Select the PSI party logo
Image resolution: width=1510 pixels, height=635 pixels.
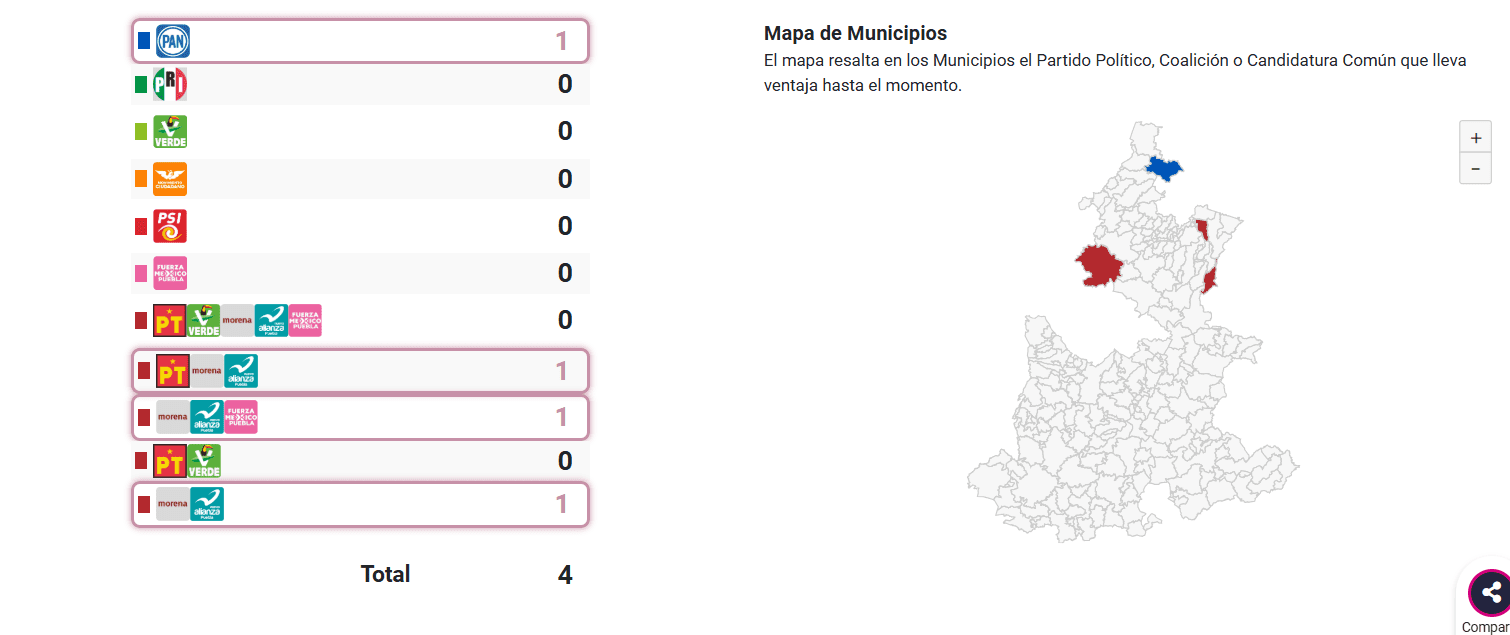169,226
